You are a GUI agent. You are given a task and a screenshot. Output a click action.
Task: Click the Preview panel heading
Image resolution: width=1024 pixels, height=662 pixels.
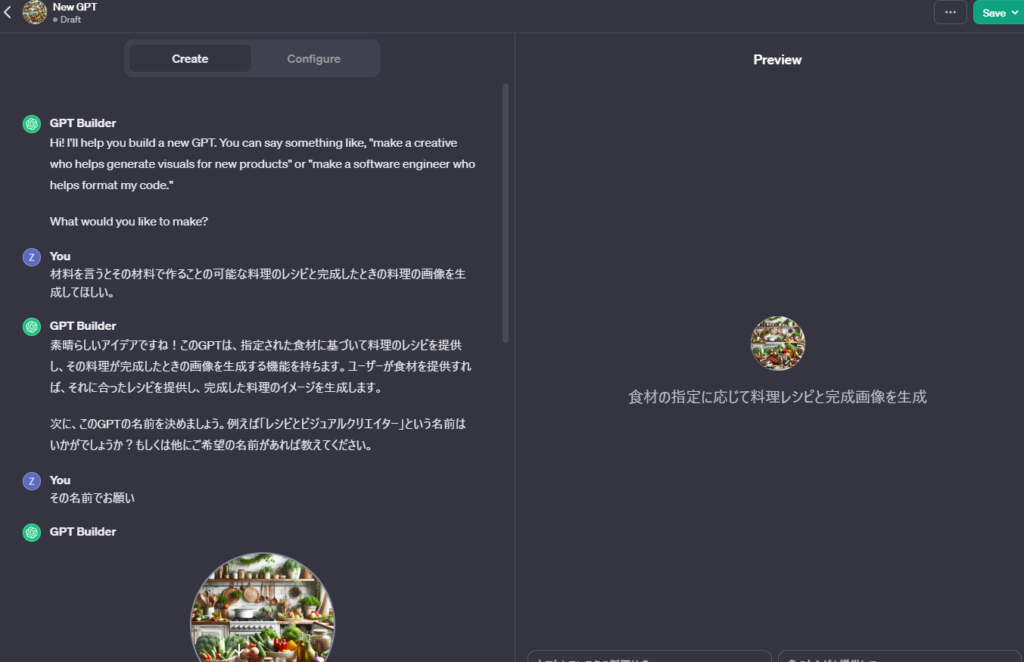coord(777,60)
